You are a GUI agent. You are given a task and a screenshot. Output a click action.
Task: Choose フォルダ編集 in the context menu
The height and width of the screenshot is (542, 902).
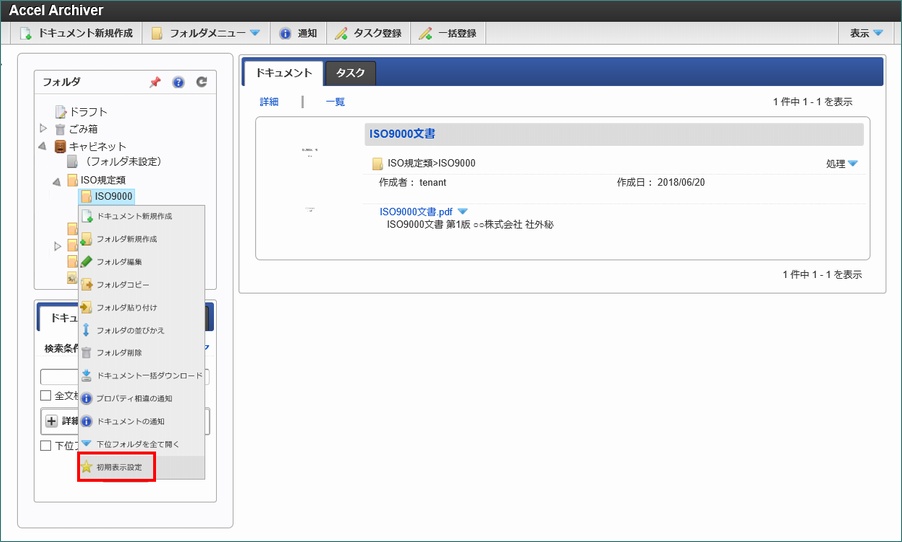tap(118, 262)
